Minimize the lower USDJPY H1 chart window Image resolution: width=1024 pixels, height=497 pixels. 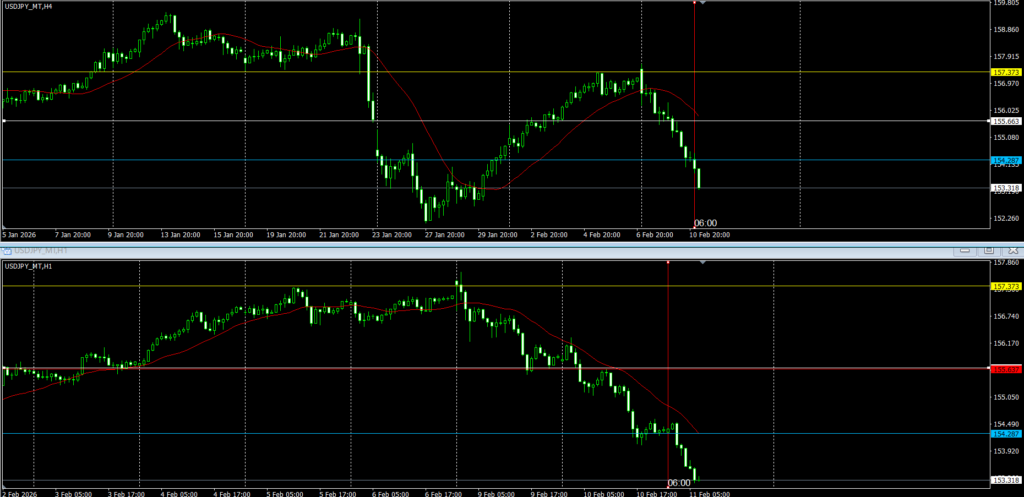967,248
